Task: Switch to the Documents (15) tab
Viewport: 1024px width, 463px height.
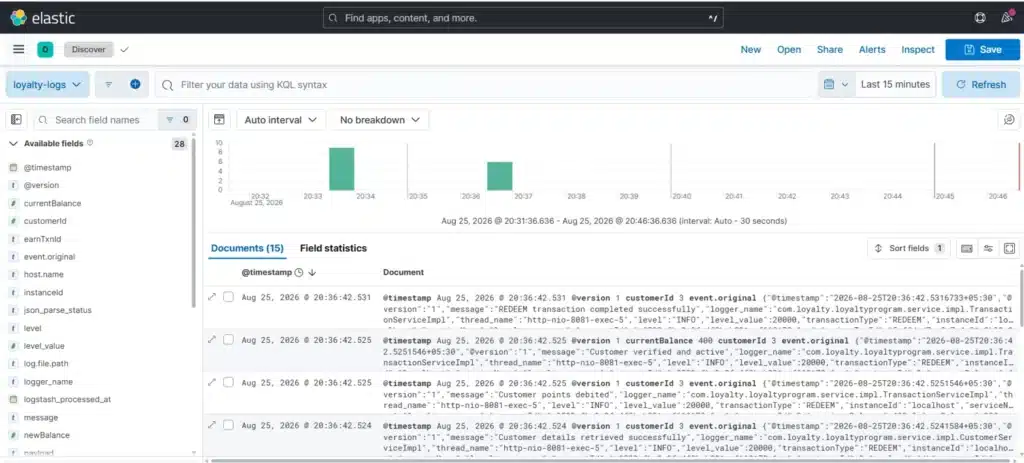Action: coord(248,248)
